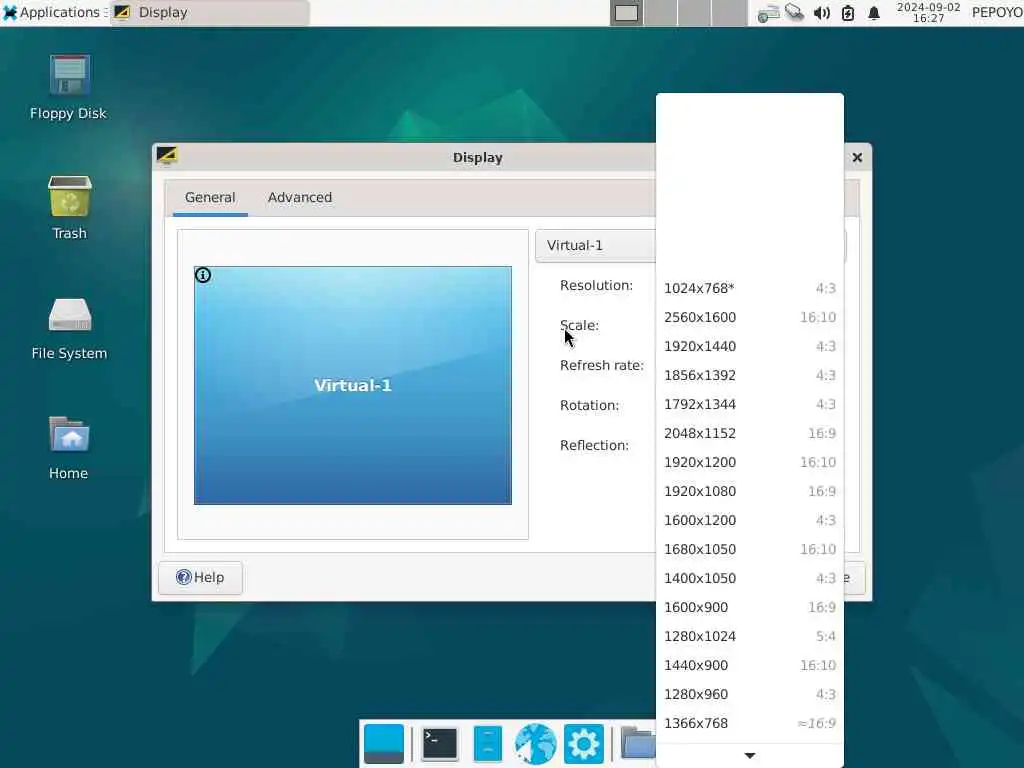Switch to the fourth workspace in pager
The image size is (1024, 768).
coord(729,13)
